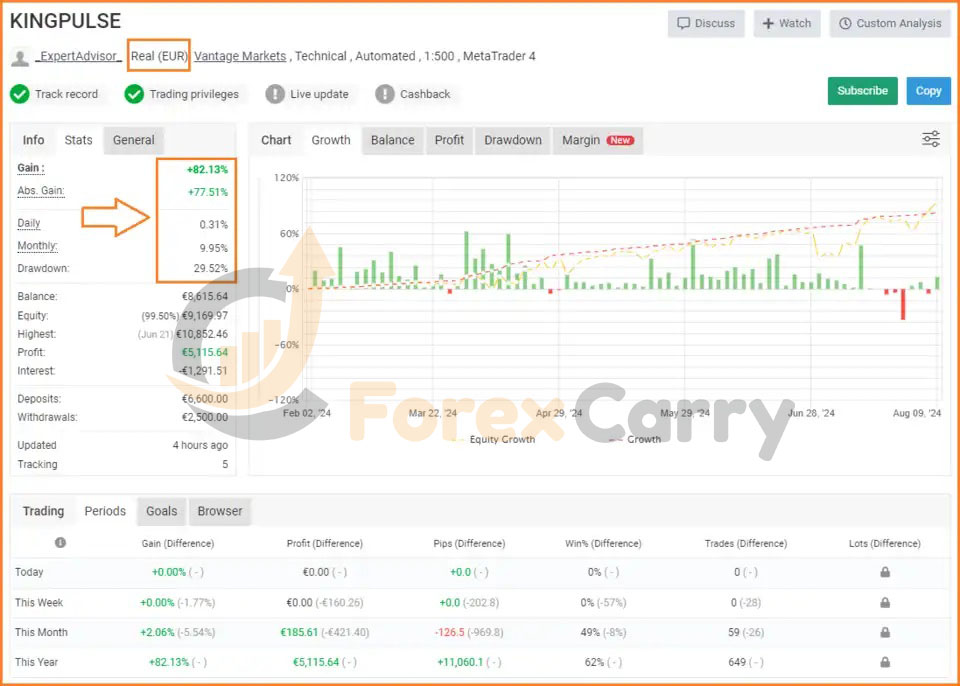Click the KINGPULSE title

click(x=66, y=21)
